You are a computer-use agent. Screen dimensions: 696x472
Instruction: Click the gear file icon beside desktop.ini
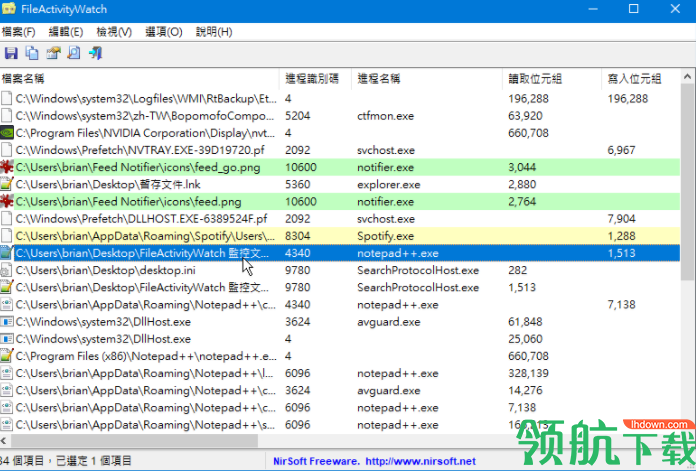7,270
